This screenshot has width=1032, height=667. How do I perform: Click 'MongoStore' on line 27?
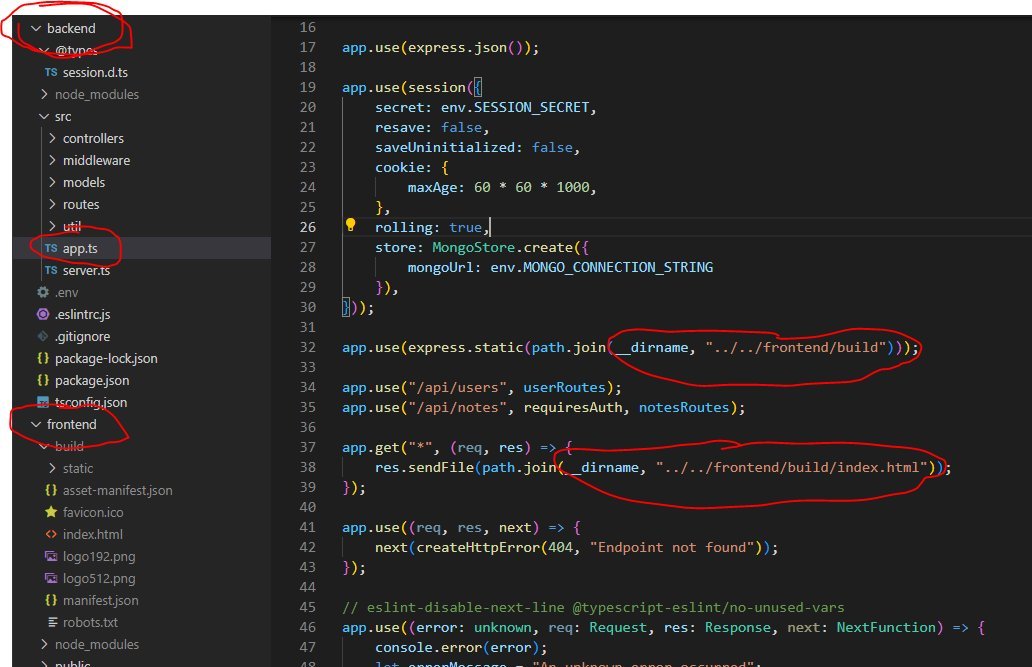(x=473, y=248)
